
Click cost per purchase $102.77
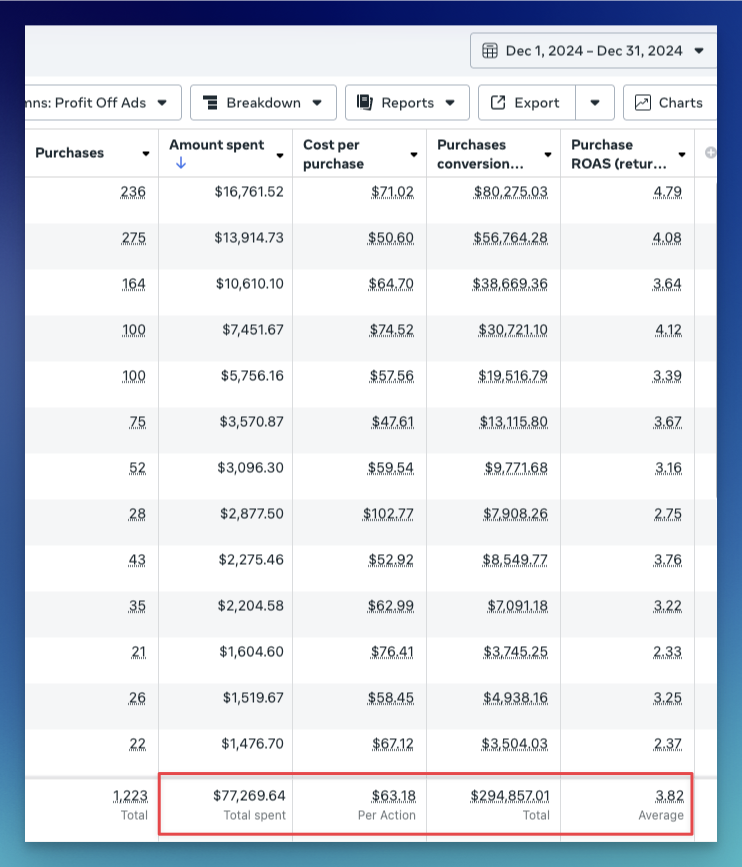coord(388,514)
